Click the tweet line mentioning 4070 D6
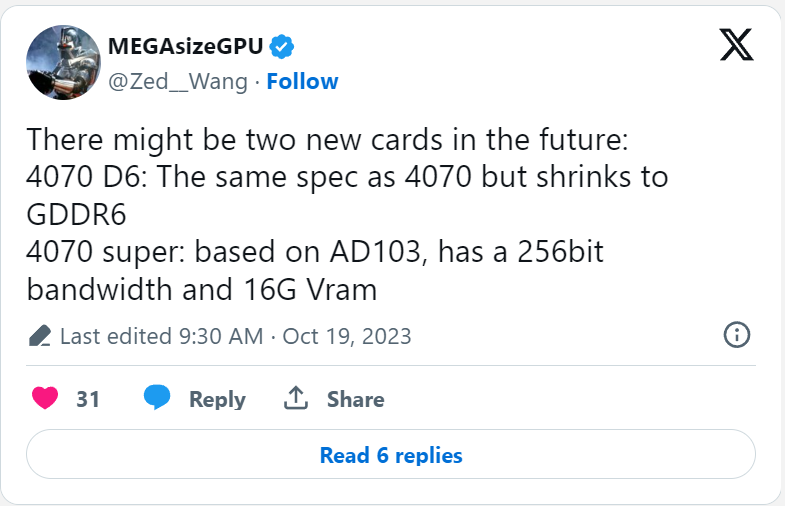 [347, 195]
